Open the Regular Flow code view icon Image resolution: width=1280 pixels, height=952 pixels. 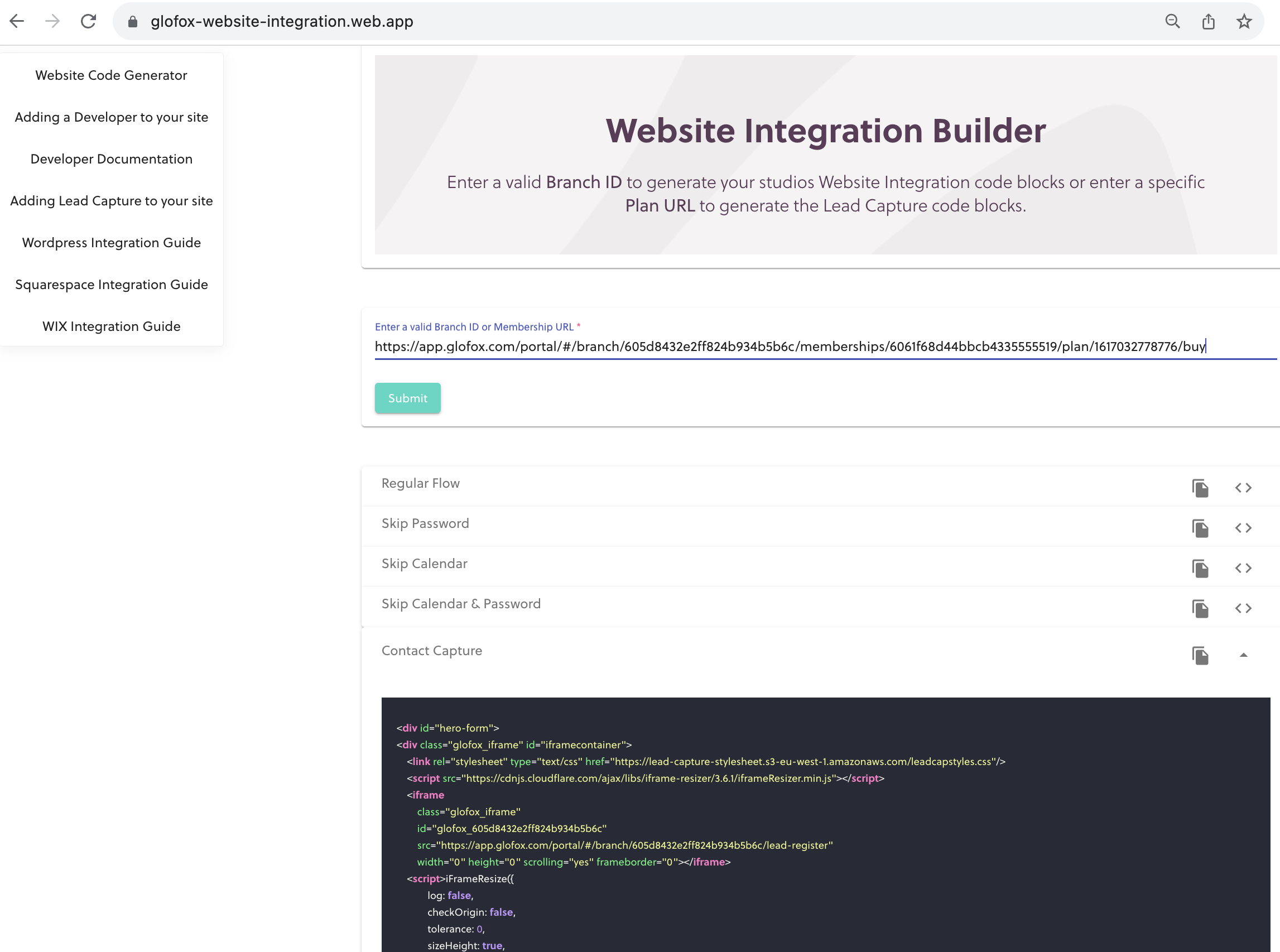click(x=1243, y=488)
